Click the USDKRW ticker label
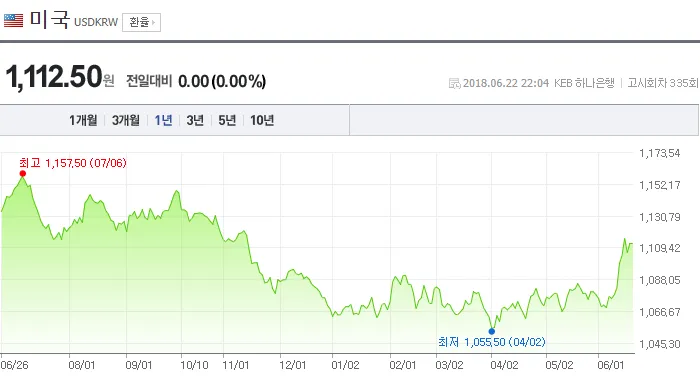 (96, 22)
